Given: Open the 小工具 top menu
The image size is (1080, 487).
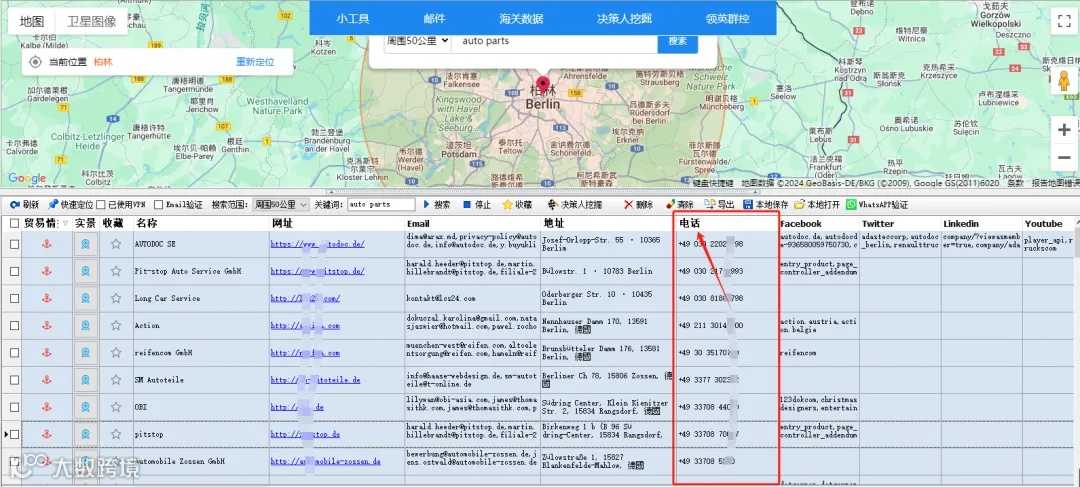Looking at the screenshot, I should pyautogui.click(x=351, y=19).
